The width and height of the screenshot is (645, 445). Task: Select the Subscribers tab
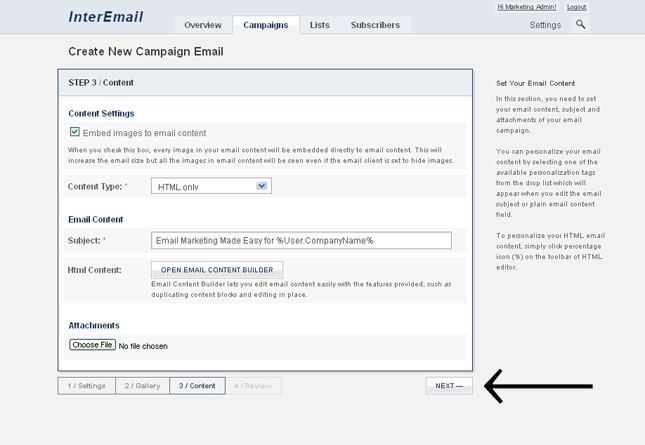coord(375,25)
